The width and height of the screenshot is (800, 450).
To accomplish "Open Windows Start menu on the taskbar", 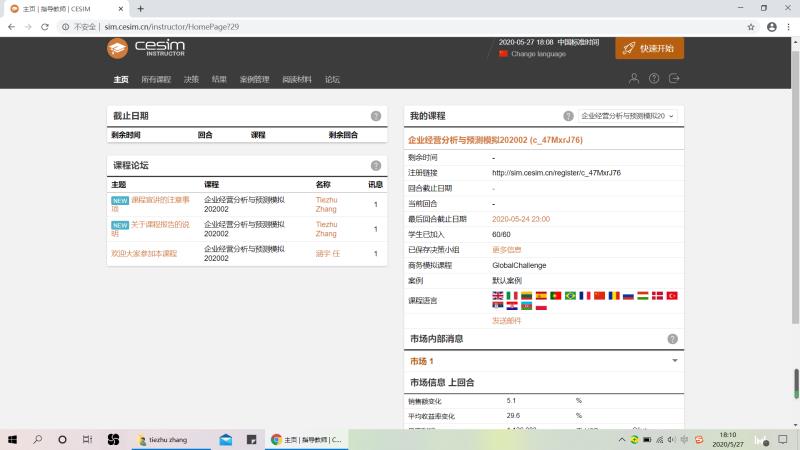I will [x=13, y=439].
